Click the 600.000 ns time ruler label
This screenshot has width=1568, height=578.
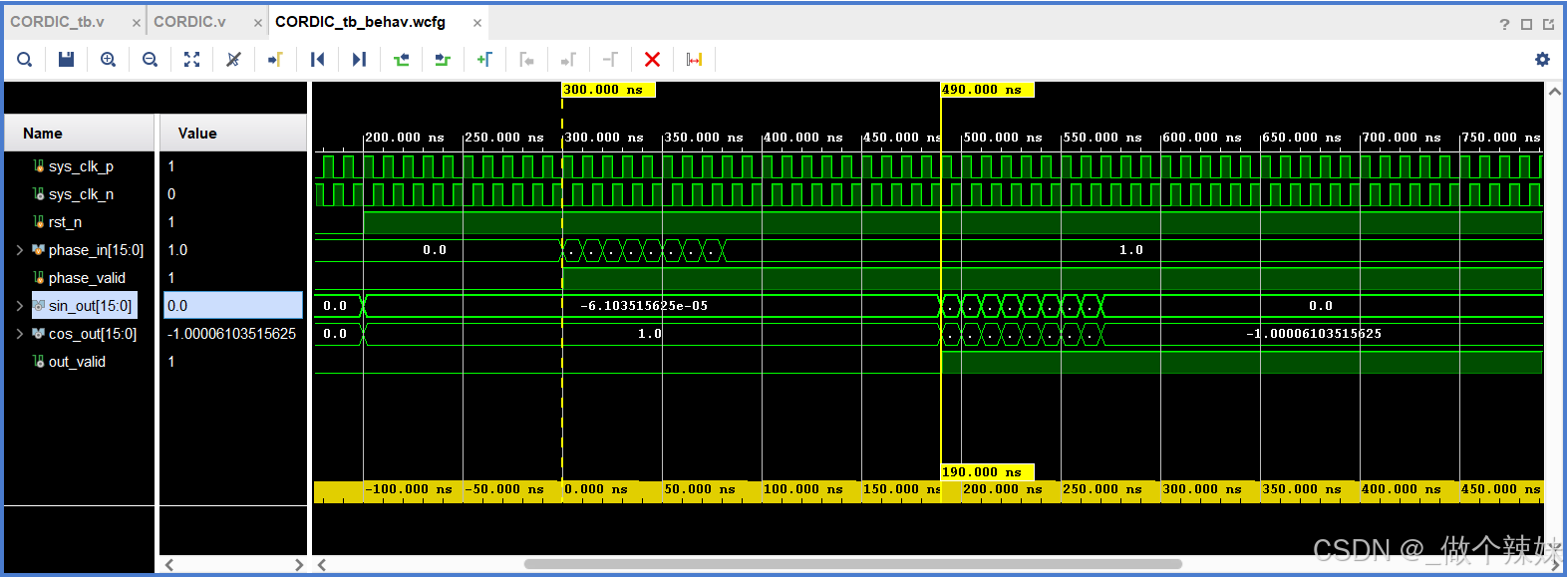[x=1202, y=138]
